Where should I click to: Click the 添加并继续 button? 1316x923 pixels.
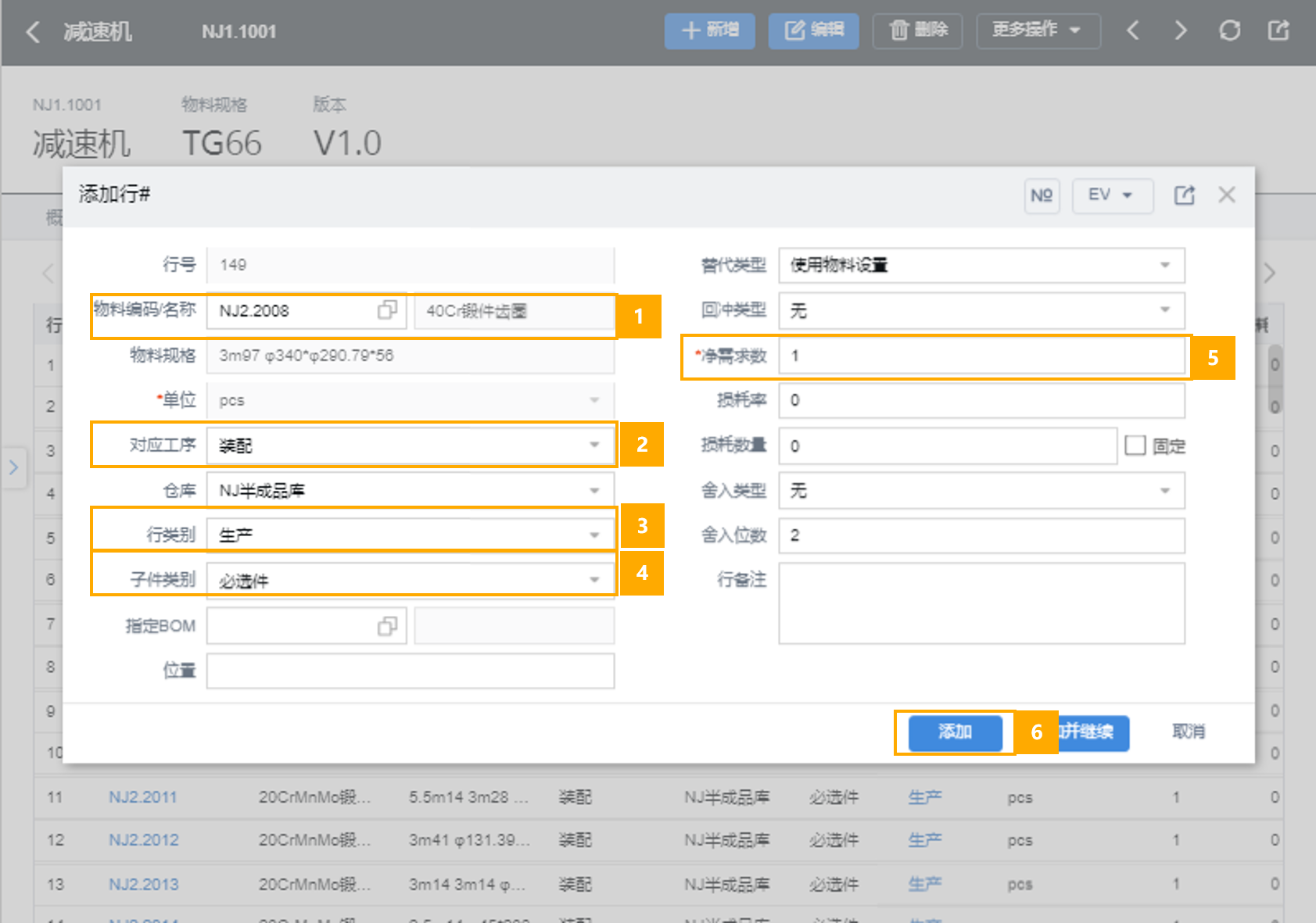(1093, 732)
